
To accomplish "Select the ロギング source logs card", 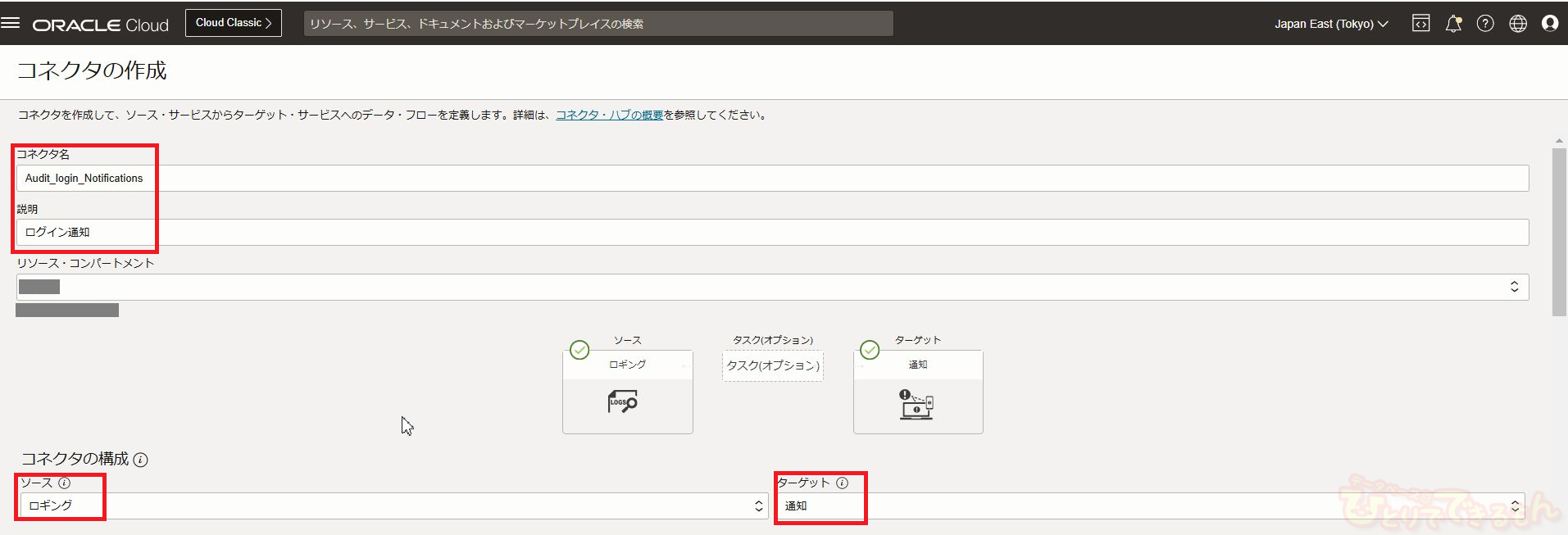I will 627,392.
